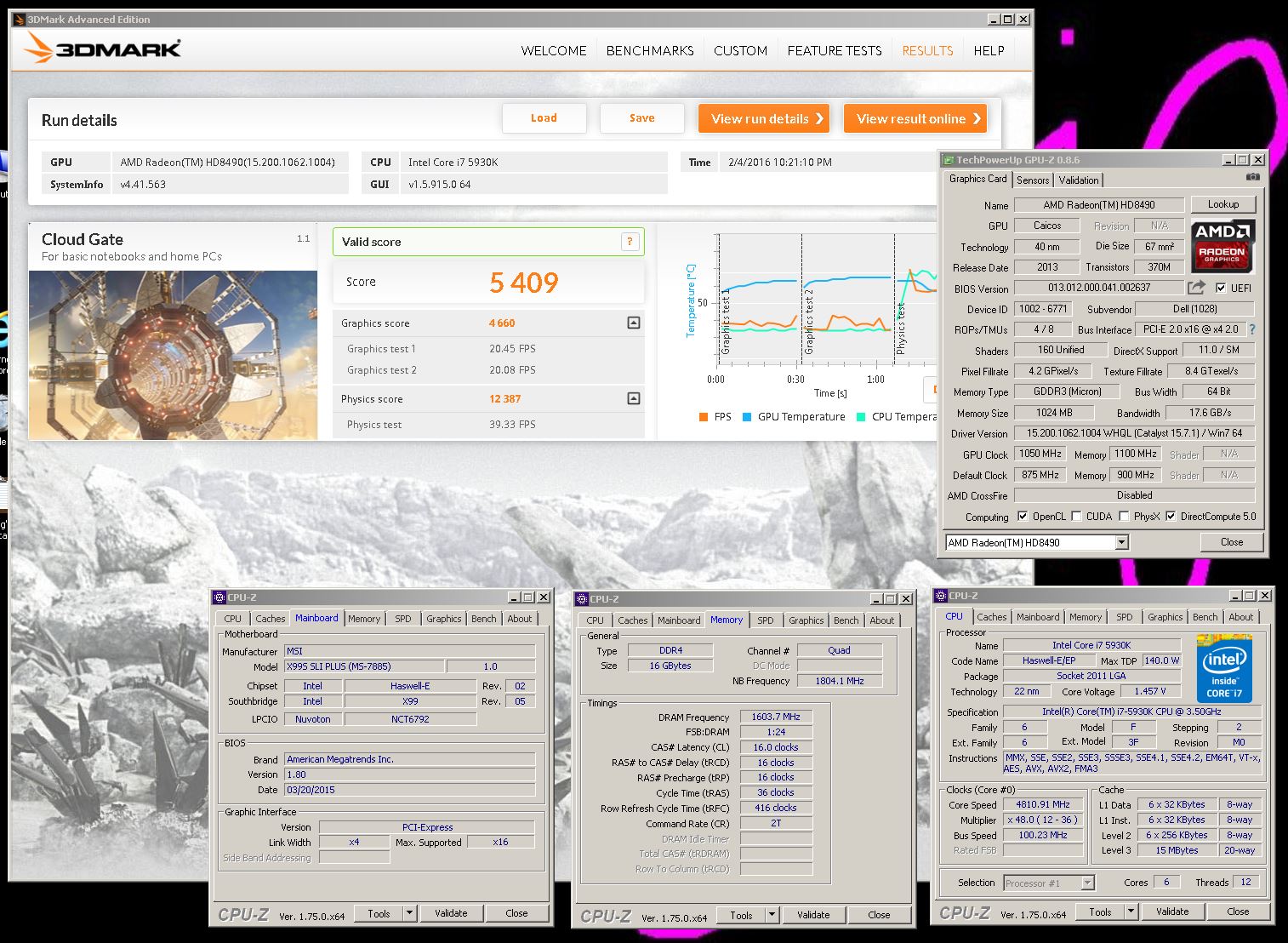Toggle the PhysX checkbox
Viewport: 1288px width, 943px height.
(x=1124, y=517)
